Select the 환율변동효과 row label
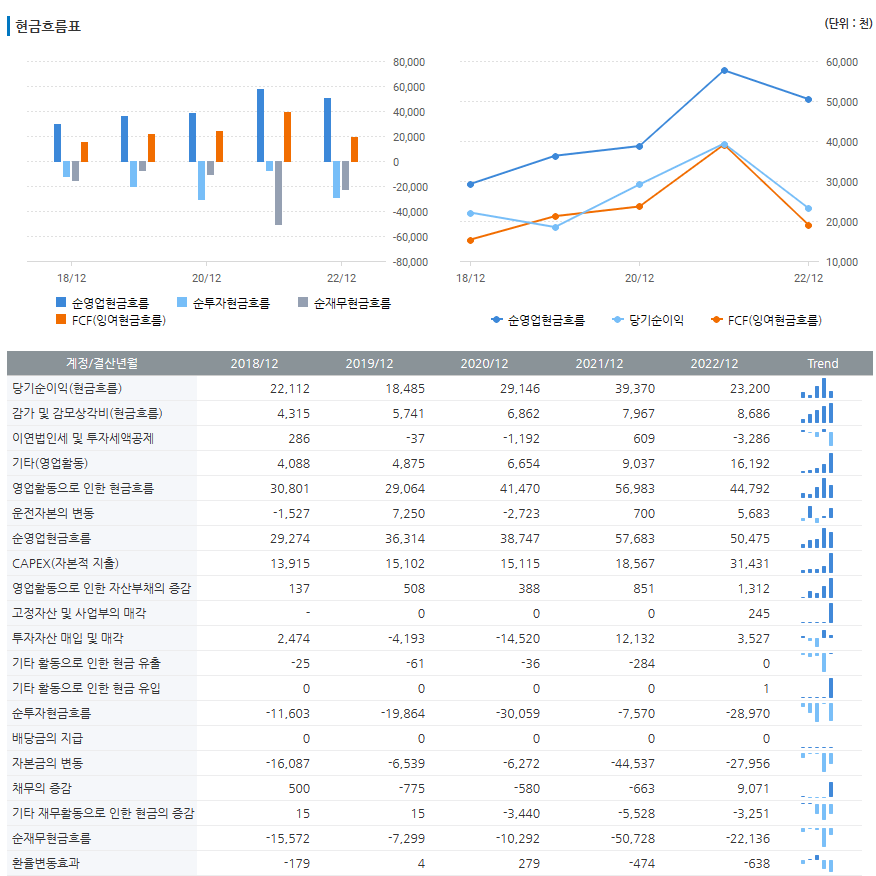This screenshot has width=876, height=876. click(x=46, y=864)
